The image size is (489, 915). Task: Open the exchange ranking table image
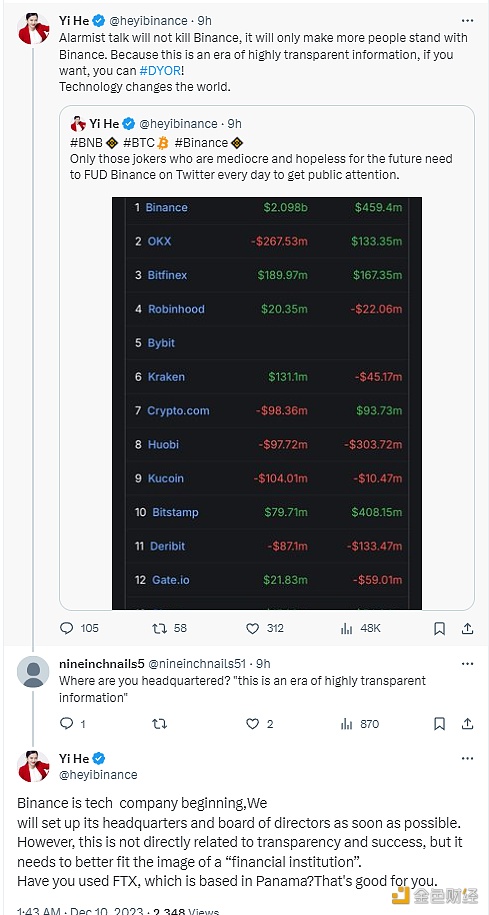[267, 403]
